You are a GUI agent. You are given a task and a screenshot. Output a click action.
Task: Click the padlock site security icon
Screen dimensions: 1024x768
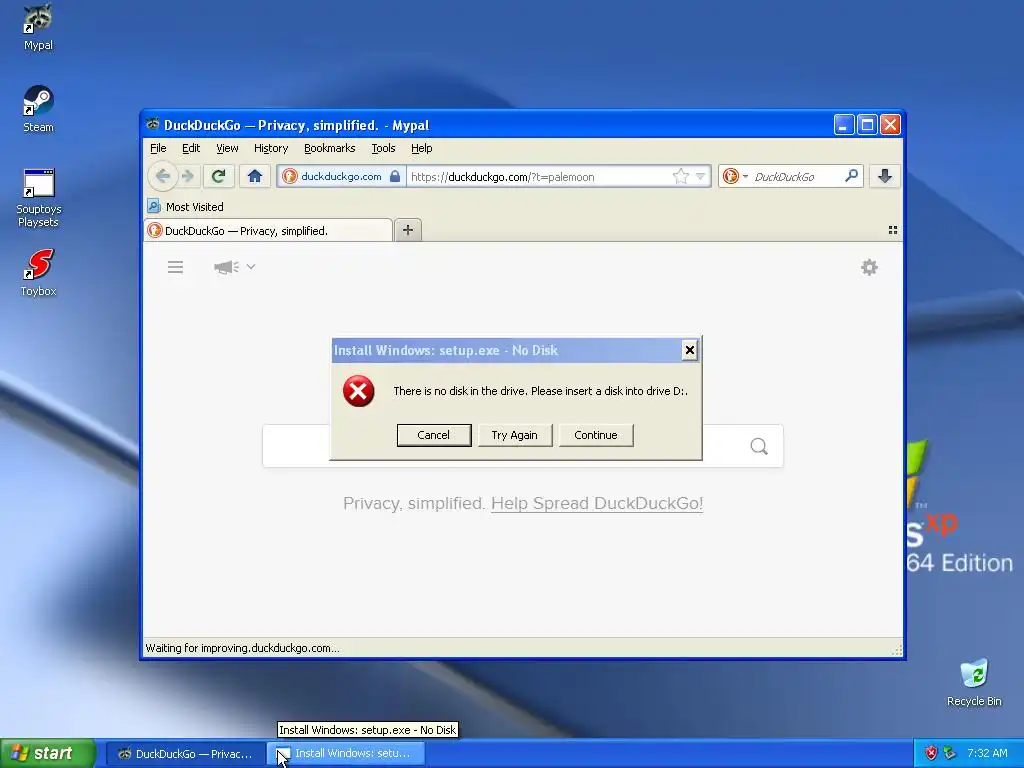(394, 176)
